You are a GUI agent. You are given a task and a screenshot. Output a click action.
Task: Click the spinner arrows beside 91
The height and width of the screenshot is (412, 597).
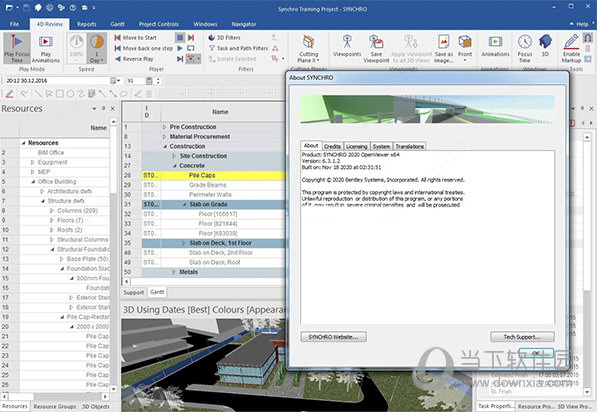158,81
